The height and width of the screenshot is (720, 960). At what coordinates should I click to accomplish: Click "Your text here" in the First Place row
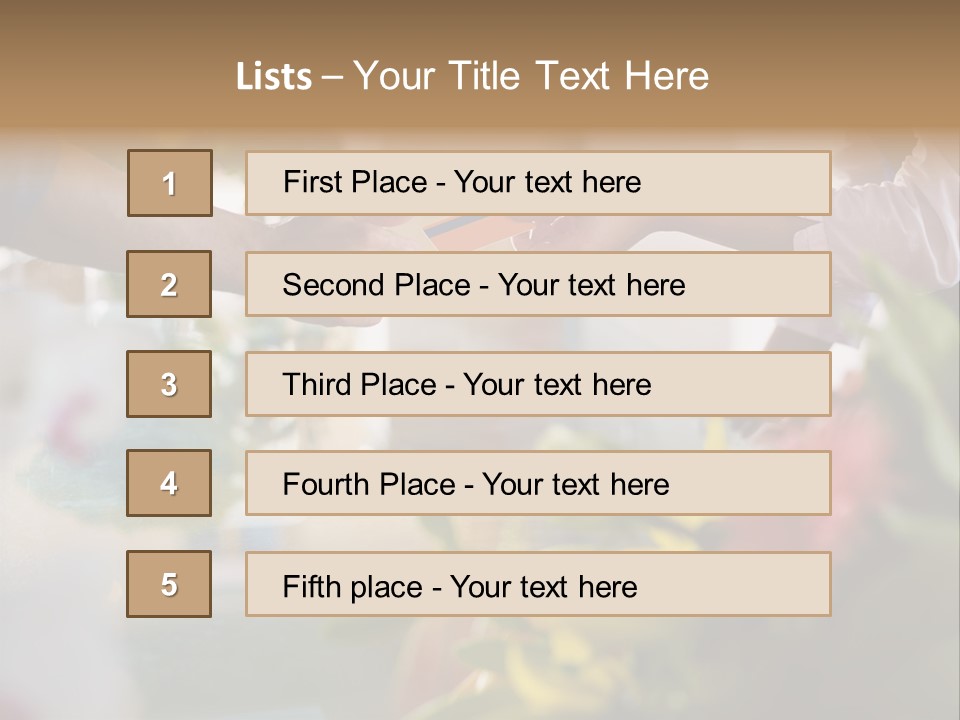547,182
